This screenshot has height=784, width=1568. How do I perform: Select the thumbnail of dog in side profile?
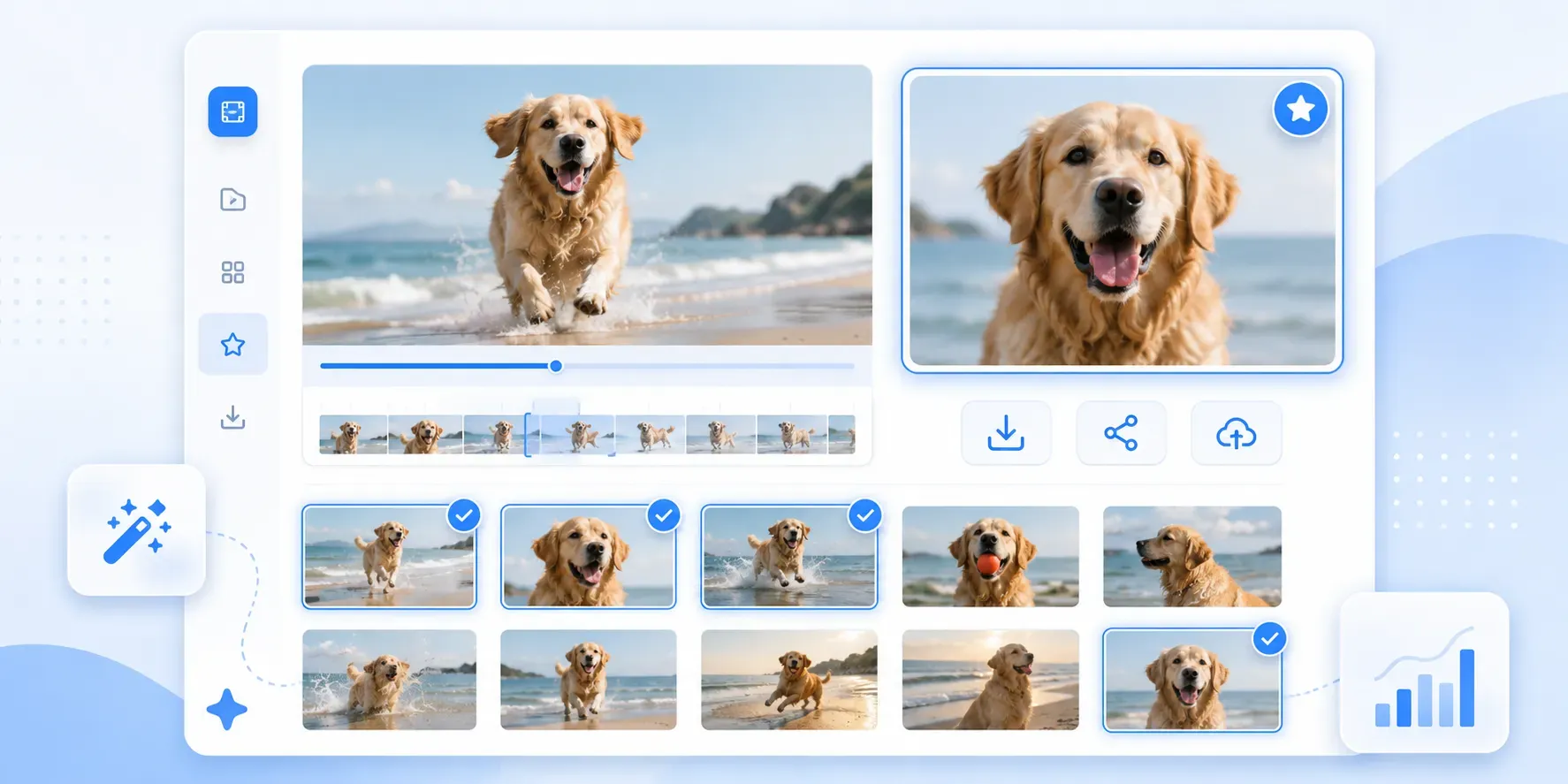tap(1192, 556)
